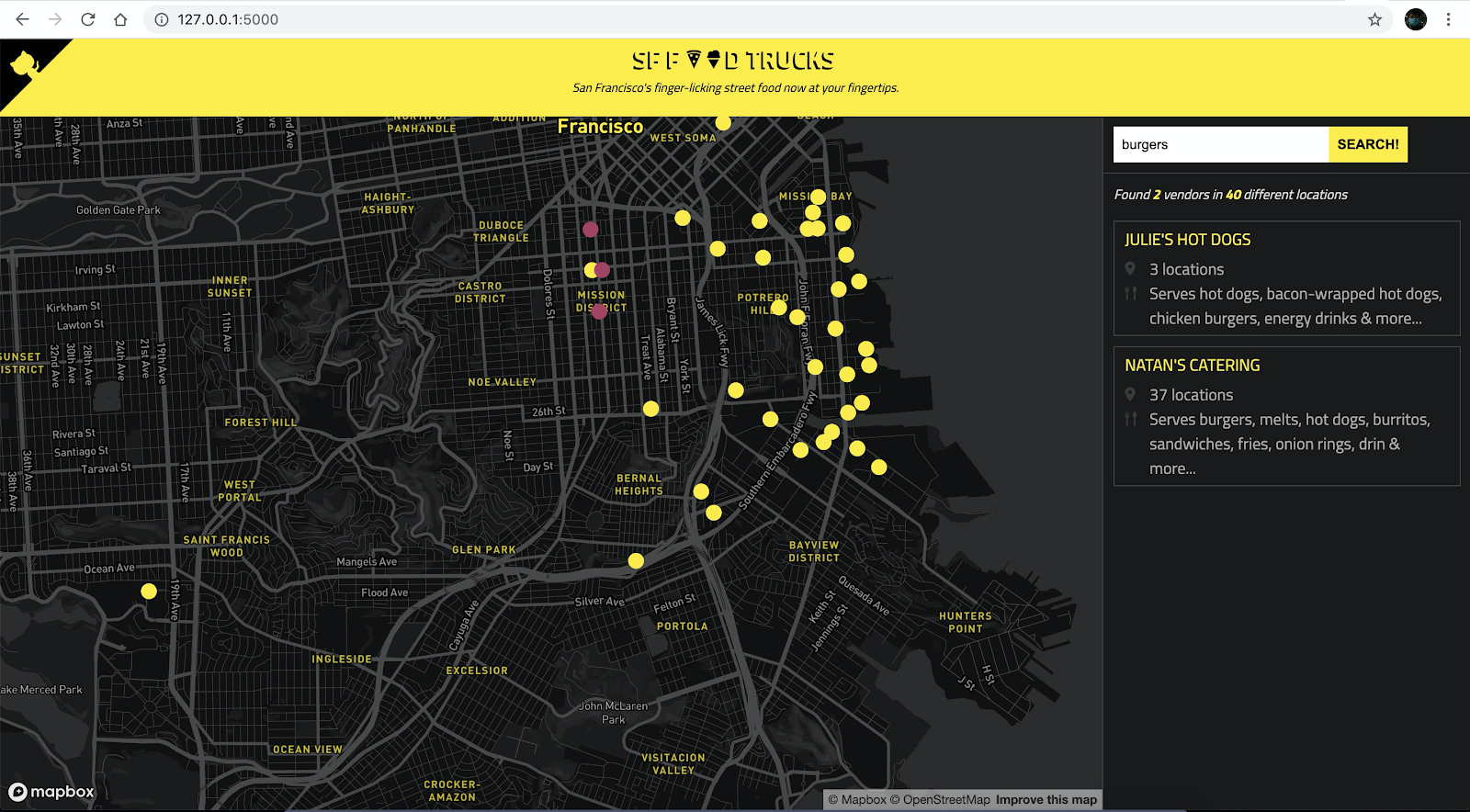This screenshot has width=1470, height=812.
Task: Click the '37 locations' text
Action: (1191, 395)
